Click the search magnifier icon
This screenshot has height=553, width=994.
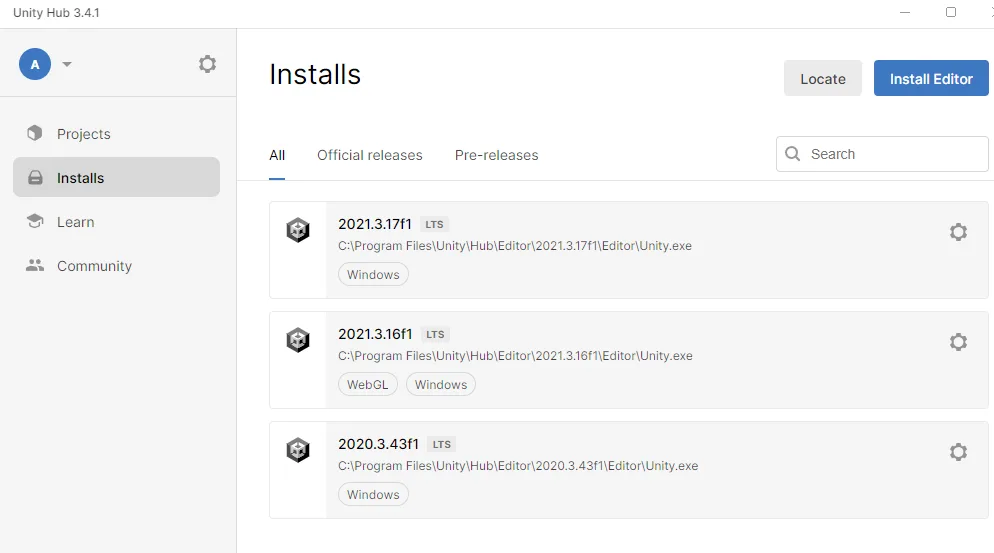[x=792, y=153]
